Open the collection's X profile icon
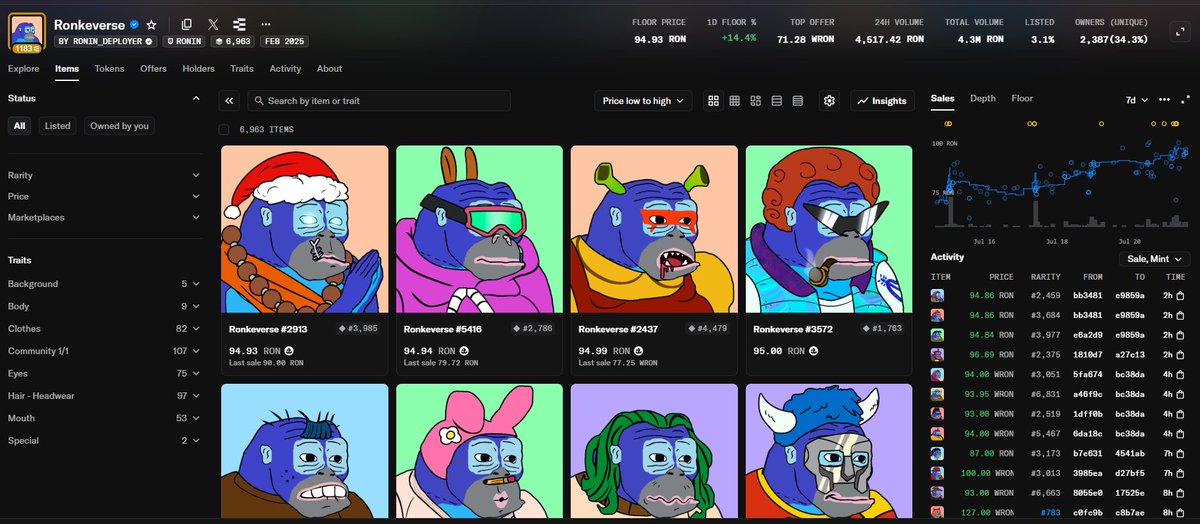Image resolution: width=1200 pixels, height=524 pixels. 213,23
